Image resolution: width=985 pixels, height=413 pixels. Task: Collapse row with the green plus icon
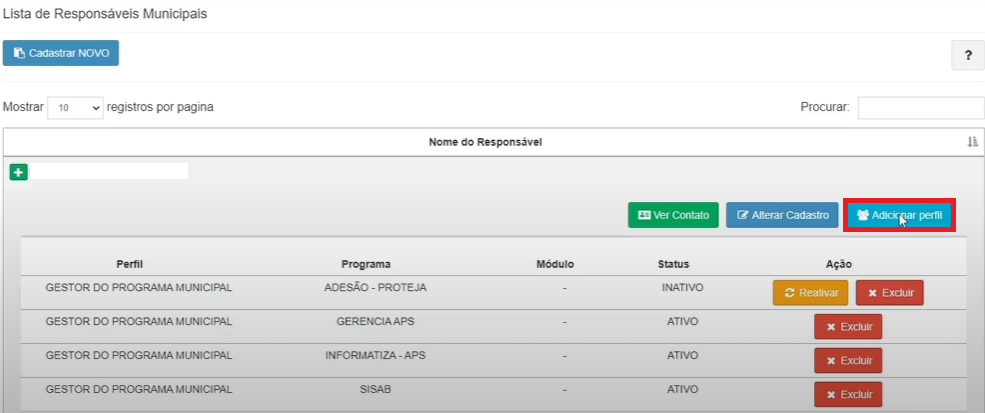click(18, 172)
